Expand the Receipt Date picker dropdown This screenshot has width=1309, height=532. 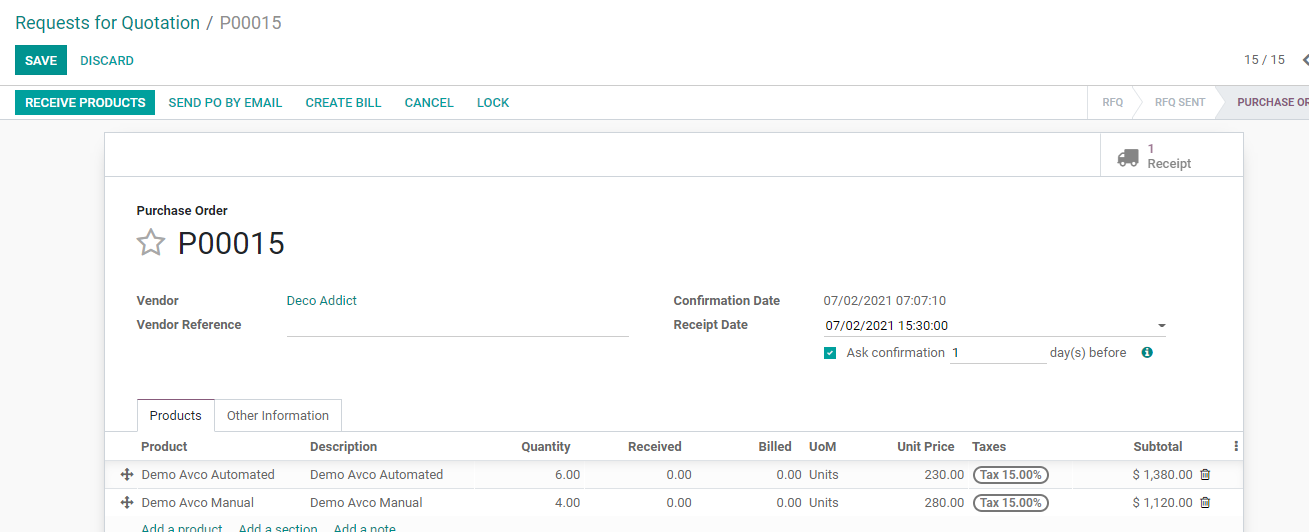pos(1161,326)
